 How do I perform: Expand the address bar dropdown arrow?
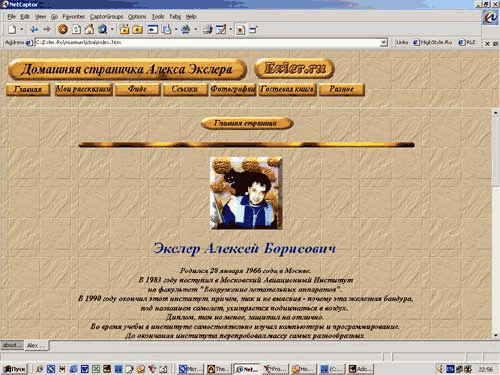click(384, 43)
